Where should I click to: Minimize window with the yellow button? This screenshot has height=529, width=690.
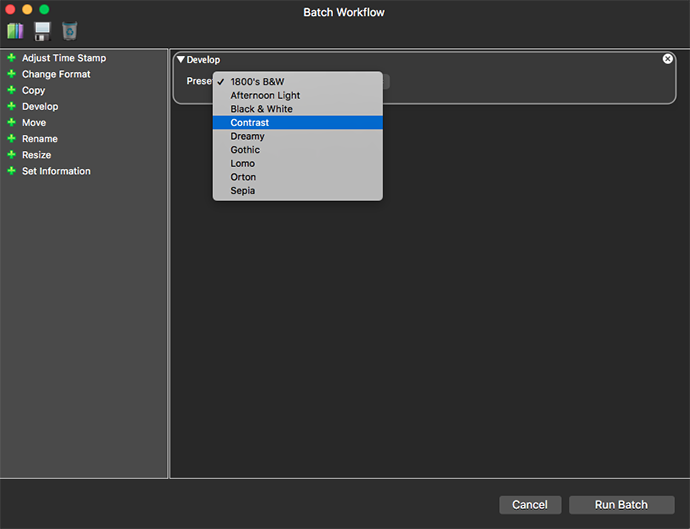coord(27,9)
